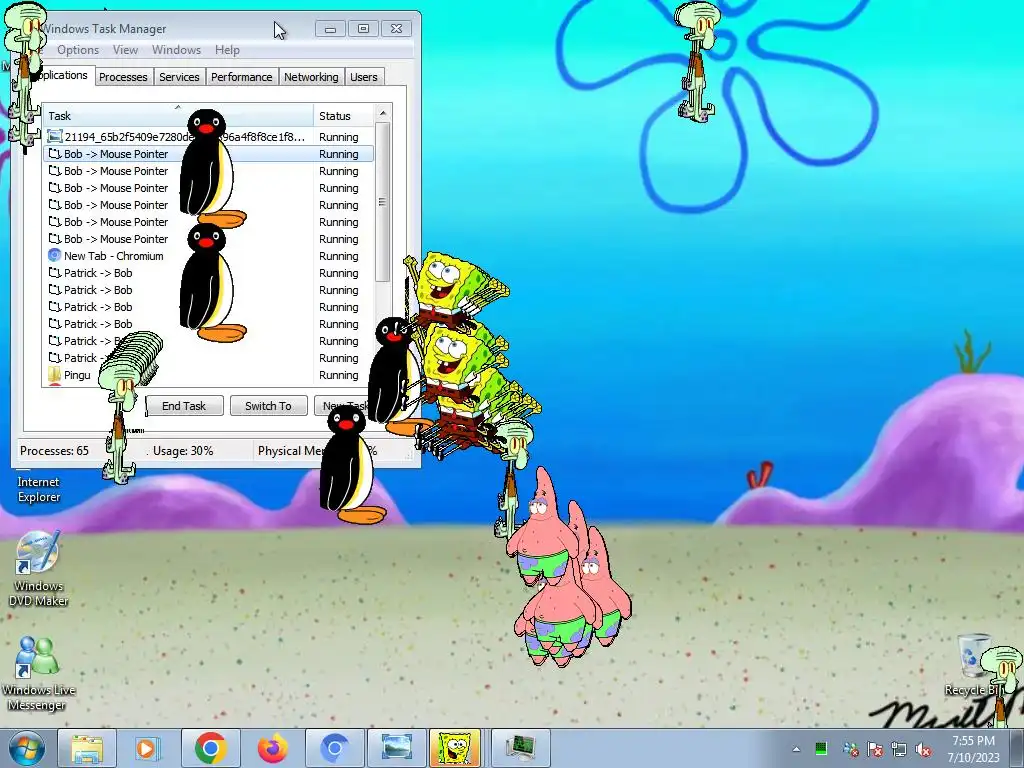Click the task list scrollbar thumb
This screenshot has width=1024, height=768.
(x=383, y=202)
